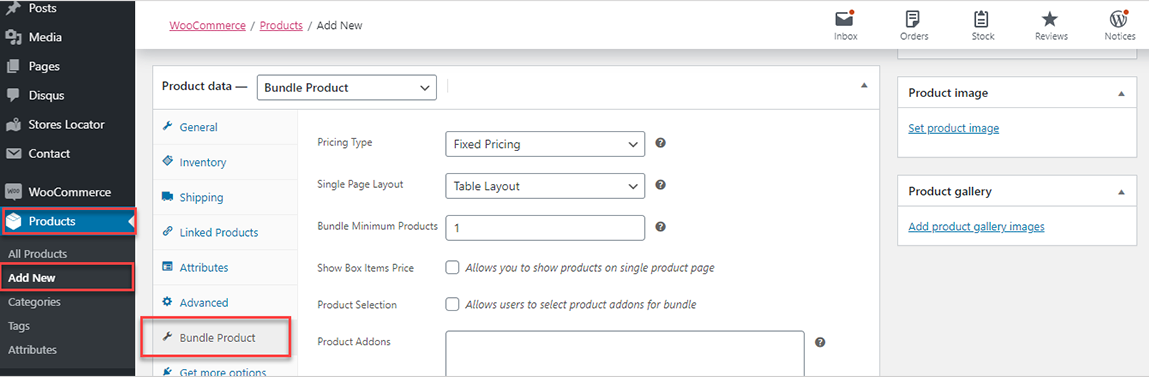Click Add product gallery images link
The height and width of the screenshot is (377, 1149).
(x=976, y=227)
